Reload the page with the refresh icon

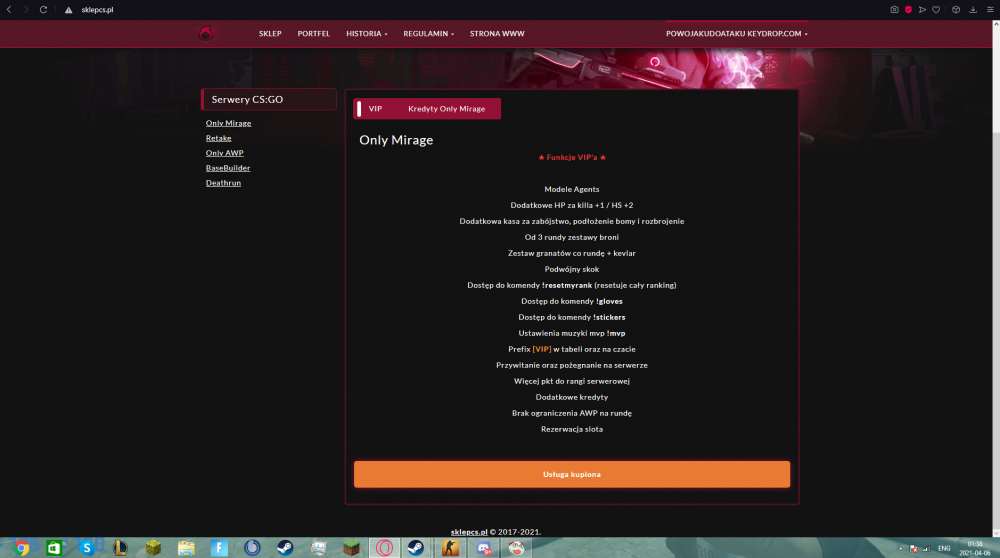pyautogui.click(x=43, y=10)
